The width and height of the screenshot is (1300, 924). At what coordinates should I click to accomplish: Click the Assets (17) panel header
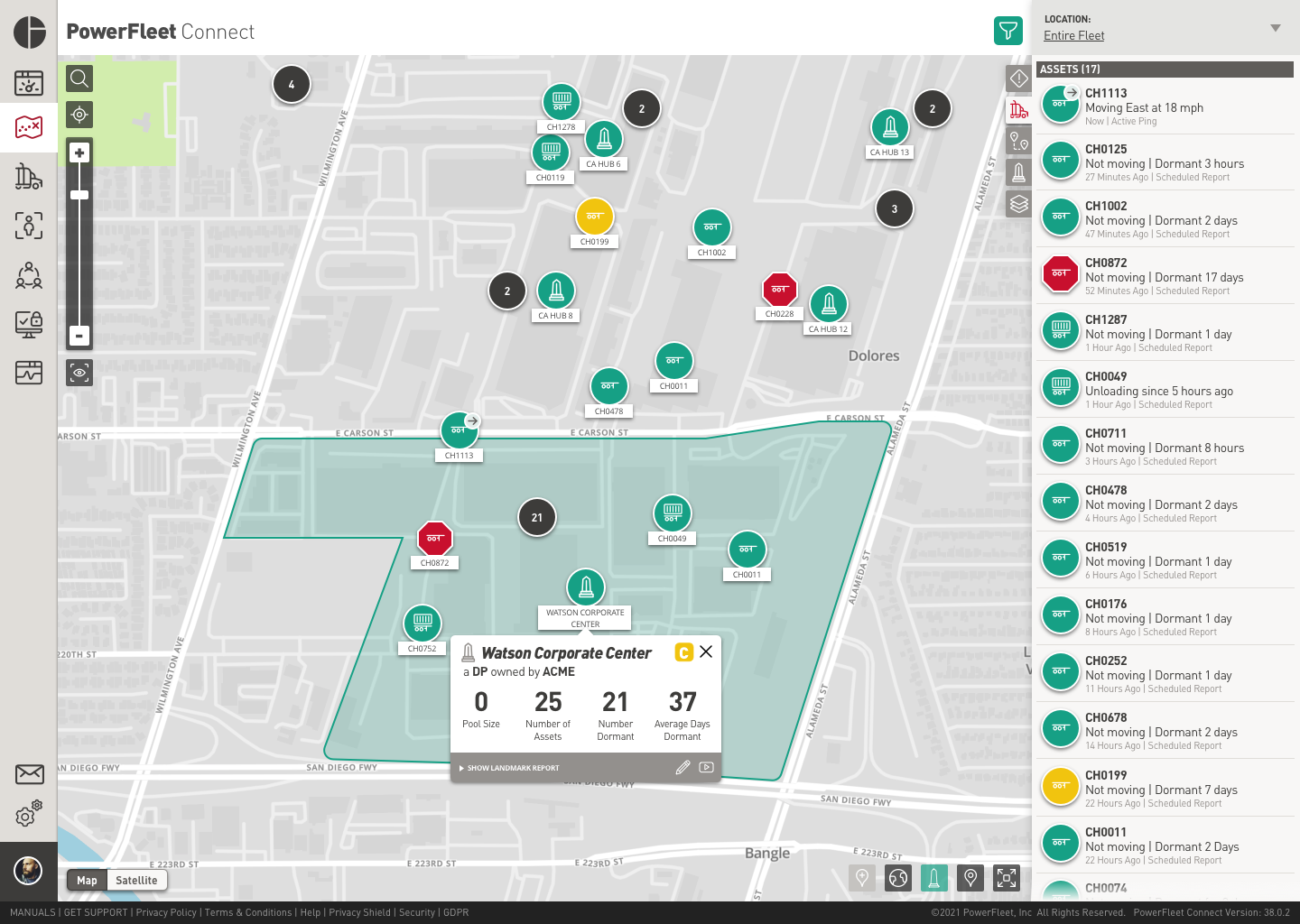coord(1165,69)
